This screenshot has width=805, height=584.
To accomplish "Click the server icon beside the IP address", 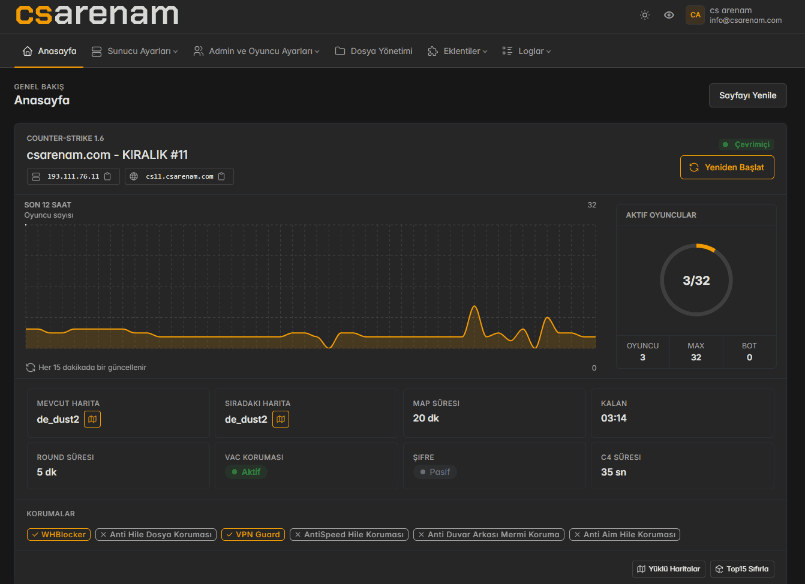I will [x=36, y=177].
